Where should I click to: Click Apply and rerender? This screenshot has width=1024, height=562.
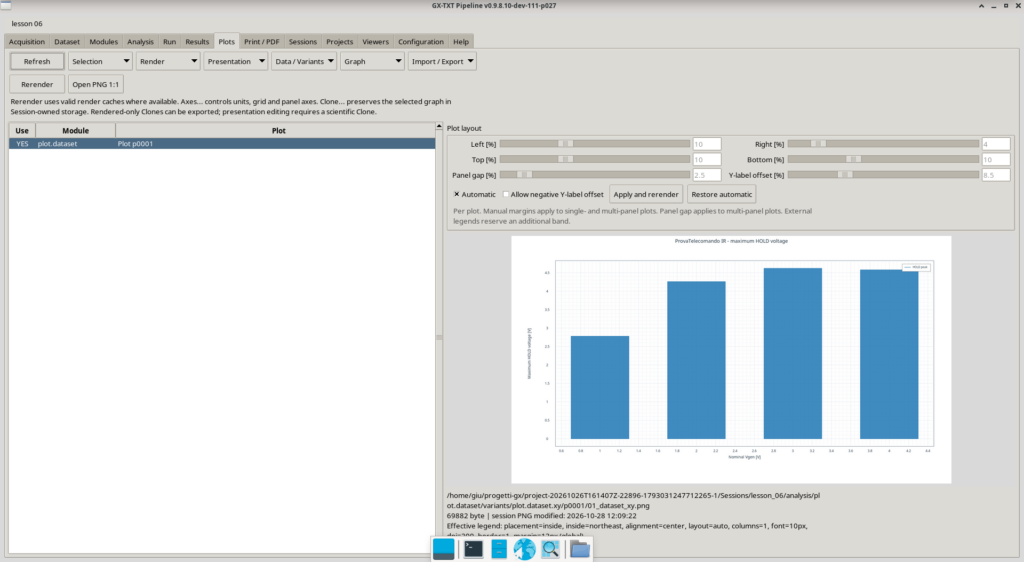pos(646,195)
